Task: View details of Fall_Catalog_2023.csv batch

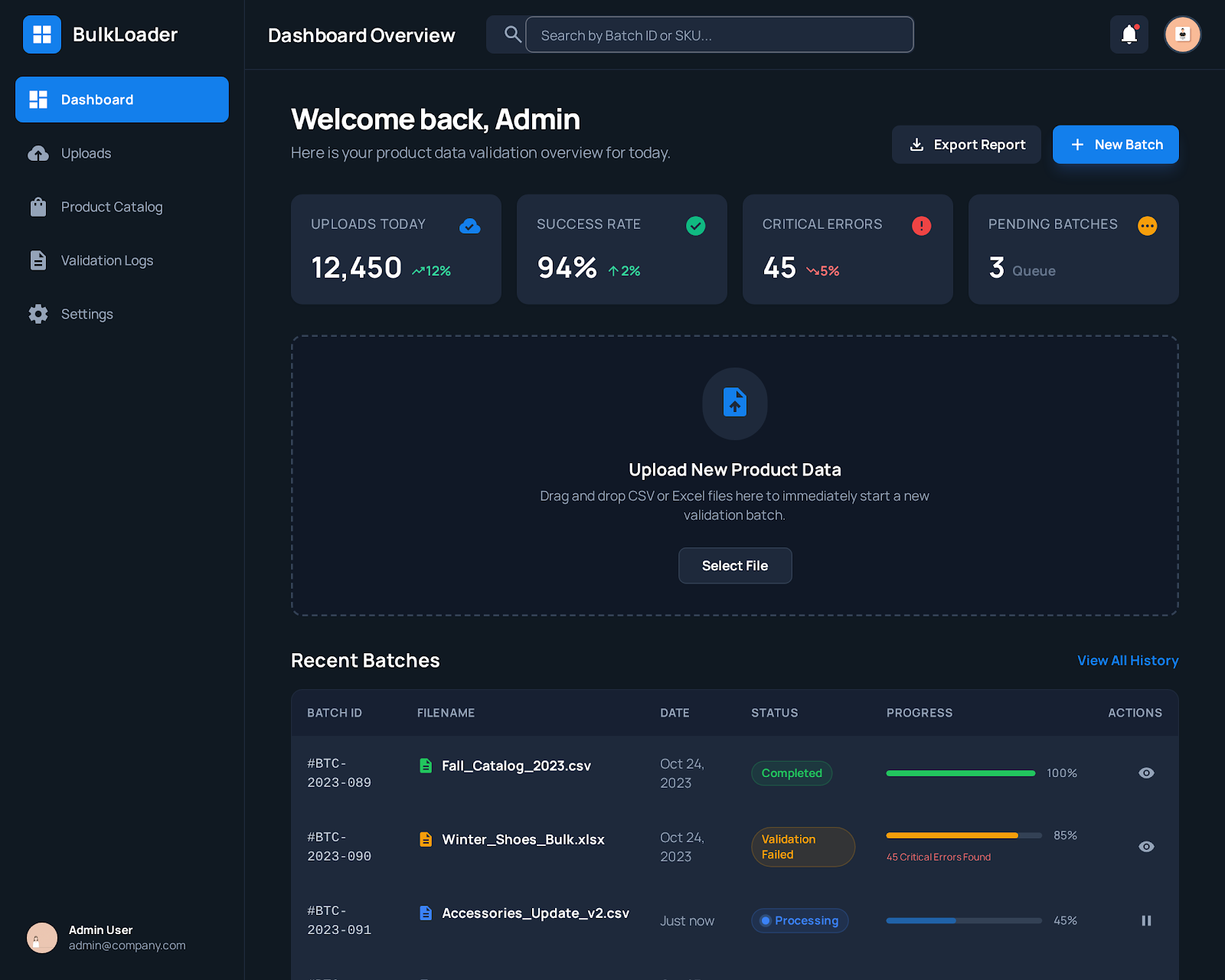Action: coord(1145,773)
